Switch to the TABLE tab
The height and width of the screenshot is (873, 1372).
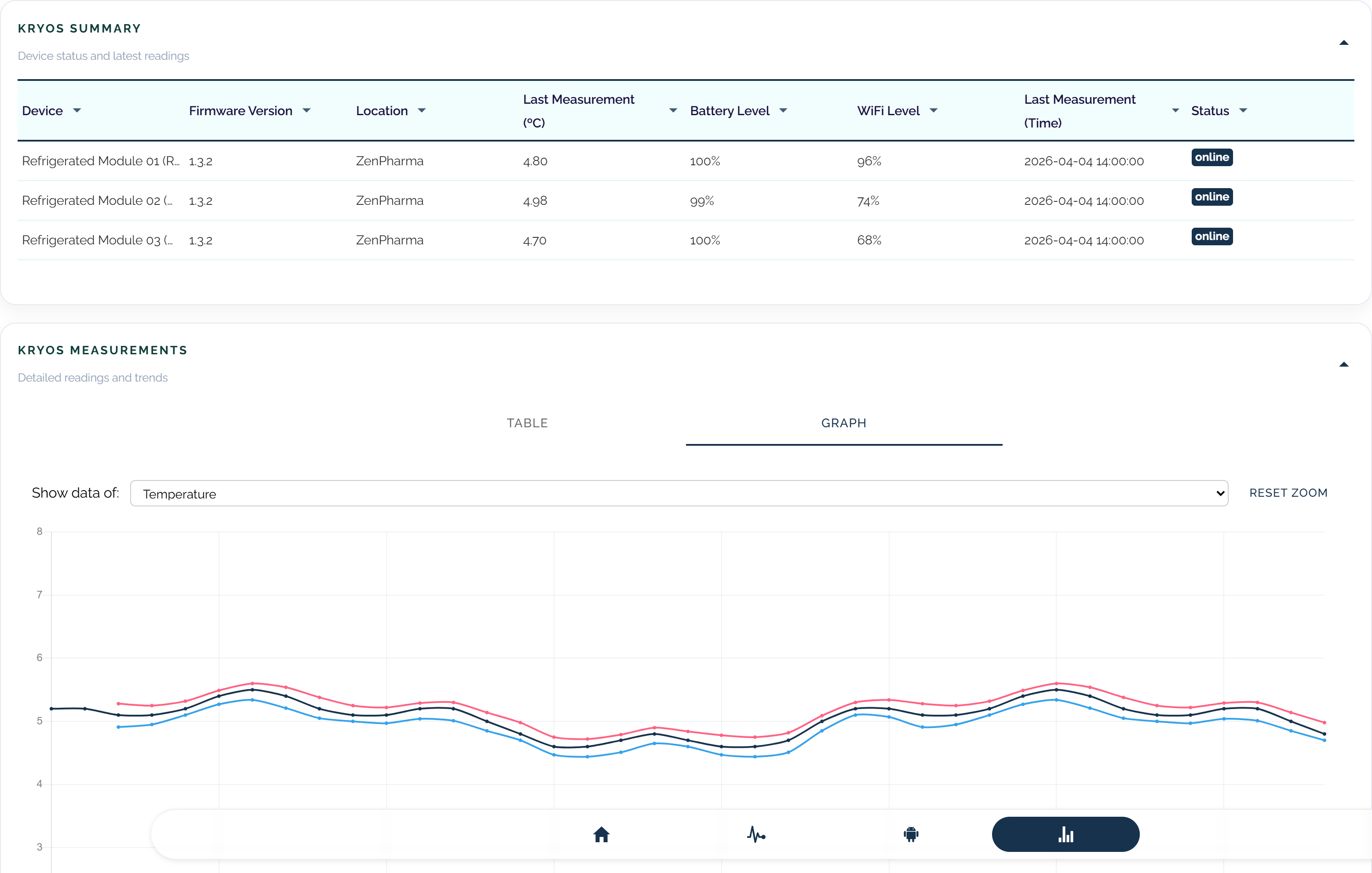(x=527, y=422)
